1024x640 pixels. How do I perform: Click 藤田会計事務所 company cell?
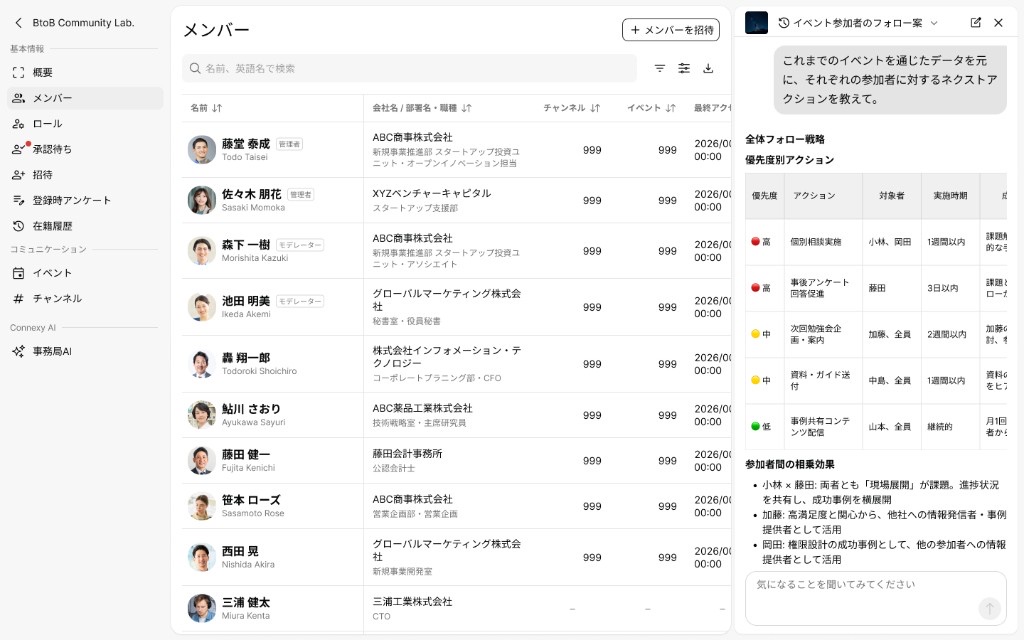point(407,453)
